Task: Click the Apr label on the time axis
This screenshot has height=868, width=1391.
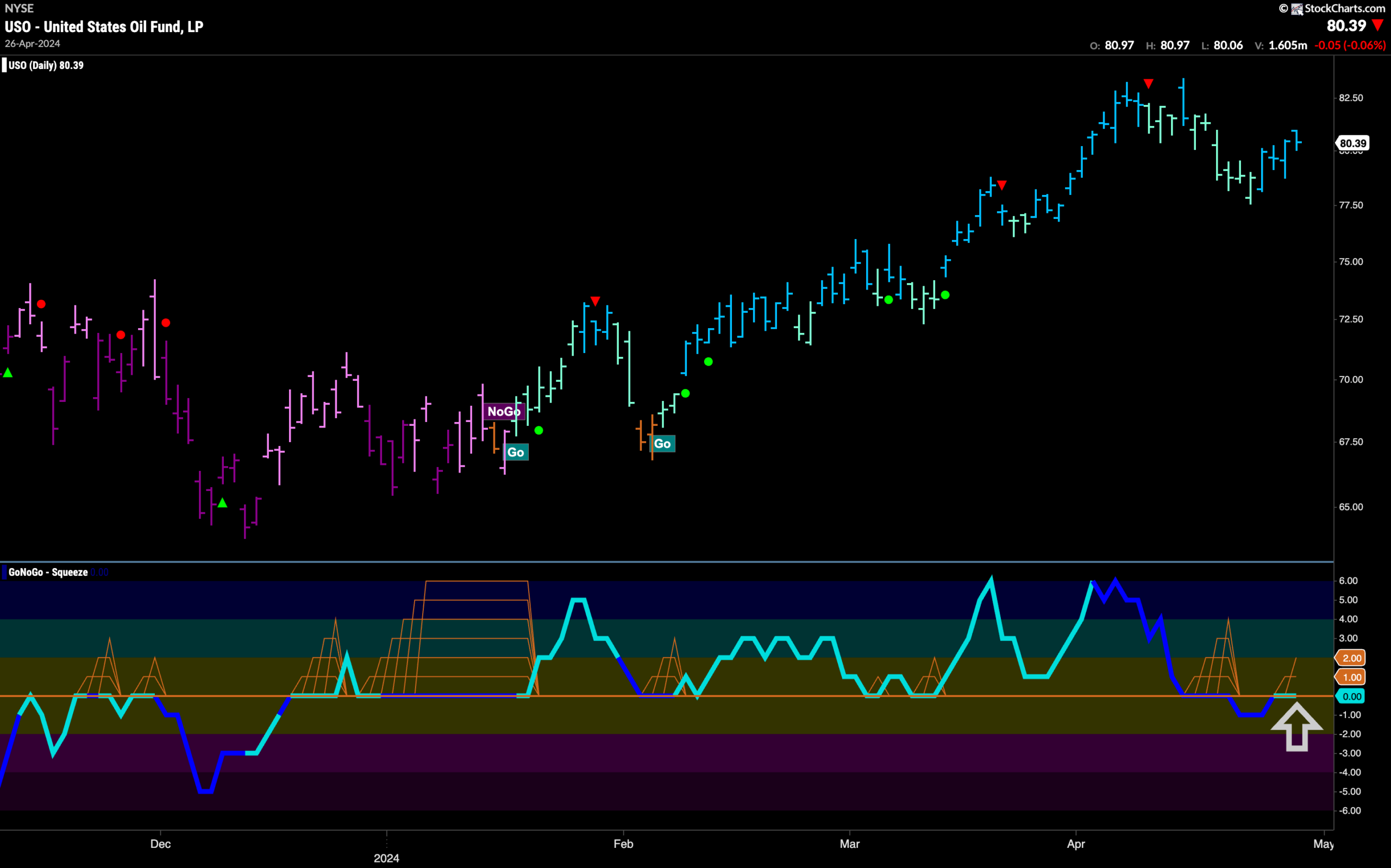Action: pos(1075,844)
